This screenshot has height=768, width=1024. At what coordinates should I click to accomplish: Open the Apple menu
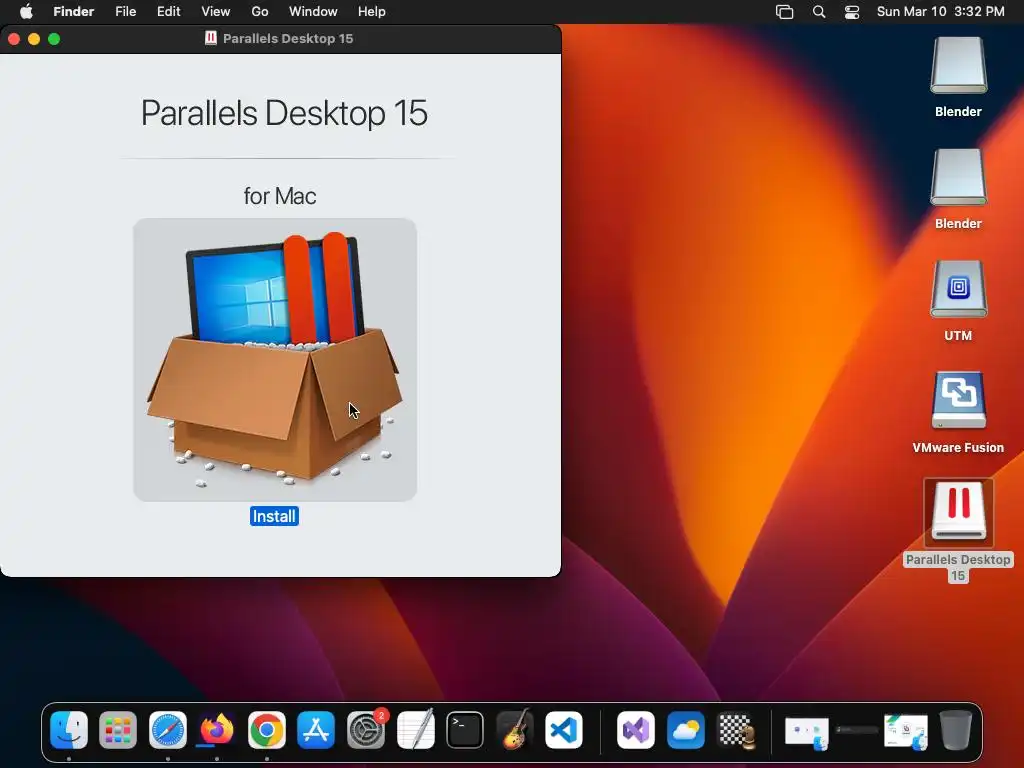[x=26, y=12]
